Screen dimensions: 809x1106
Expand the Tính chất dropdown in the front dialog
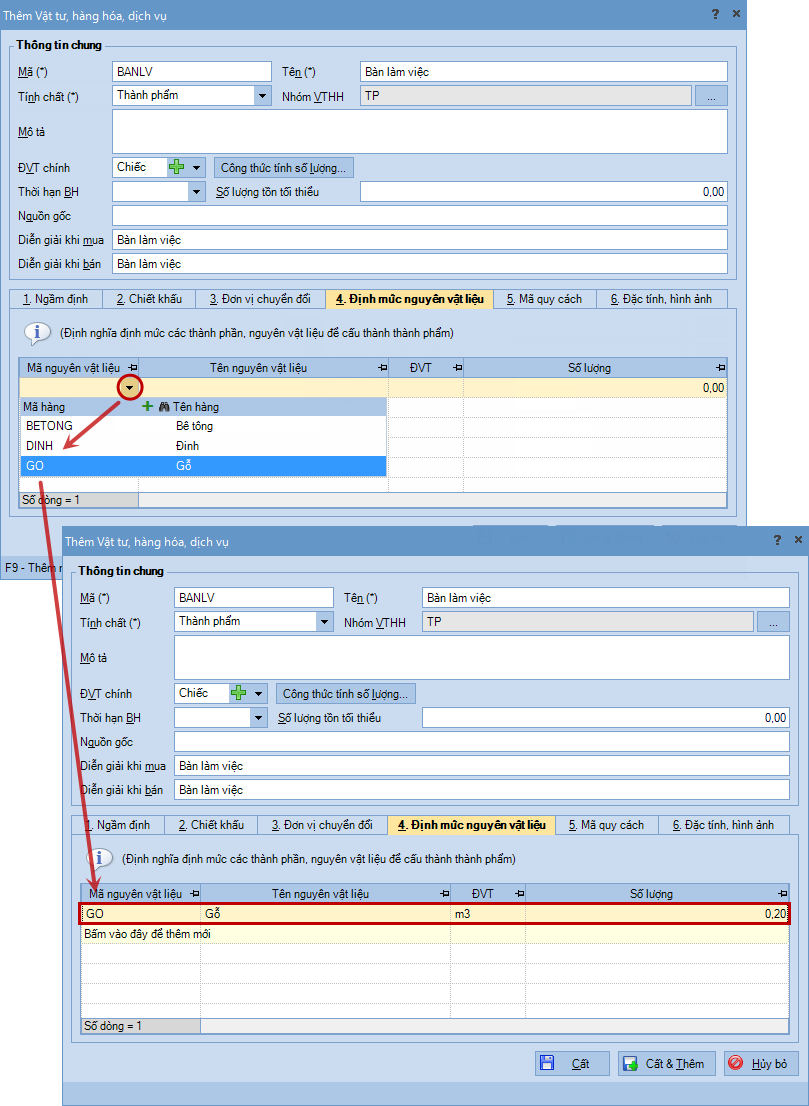[x=324, y=622]
